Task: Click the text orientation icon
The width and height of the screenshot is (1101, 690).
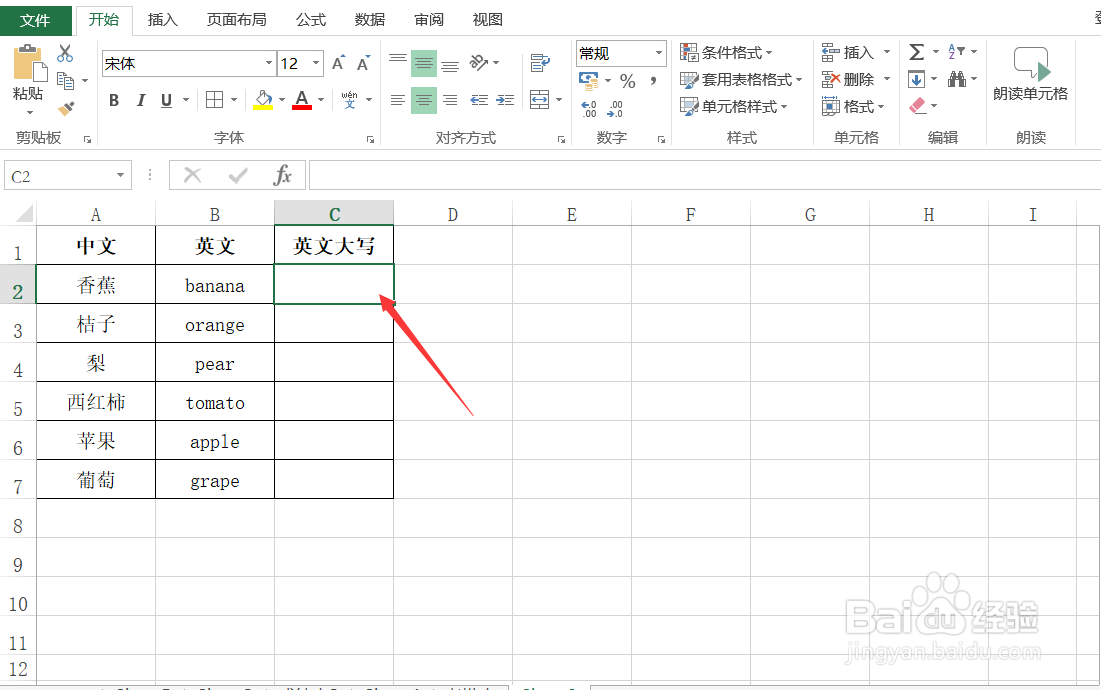Action: pos(479,62)
